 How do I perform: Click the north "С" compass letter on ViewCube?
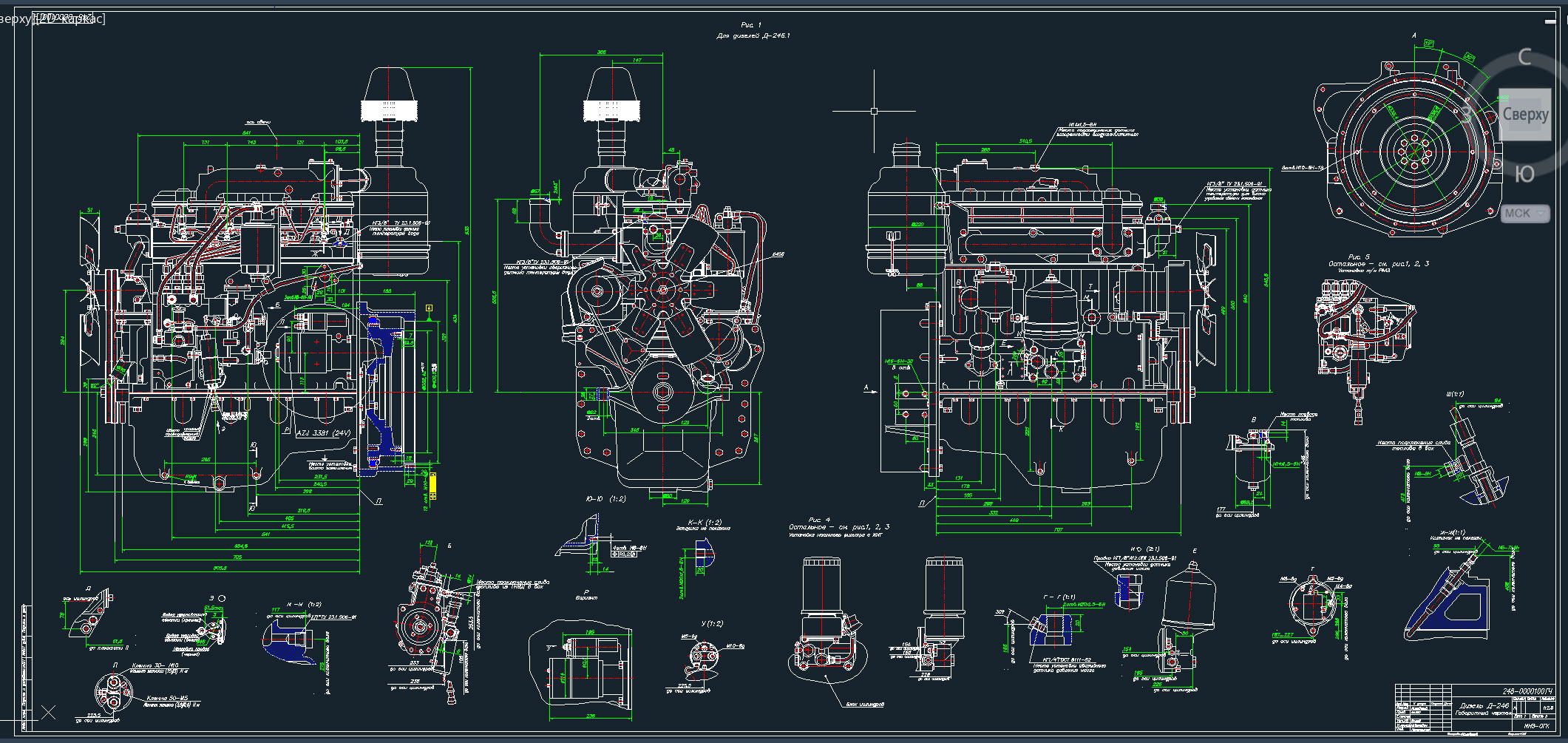coord(1524,58)
